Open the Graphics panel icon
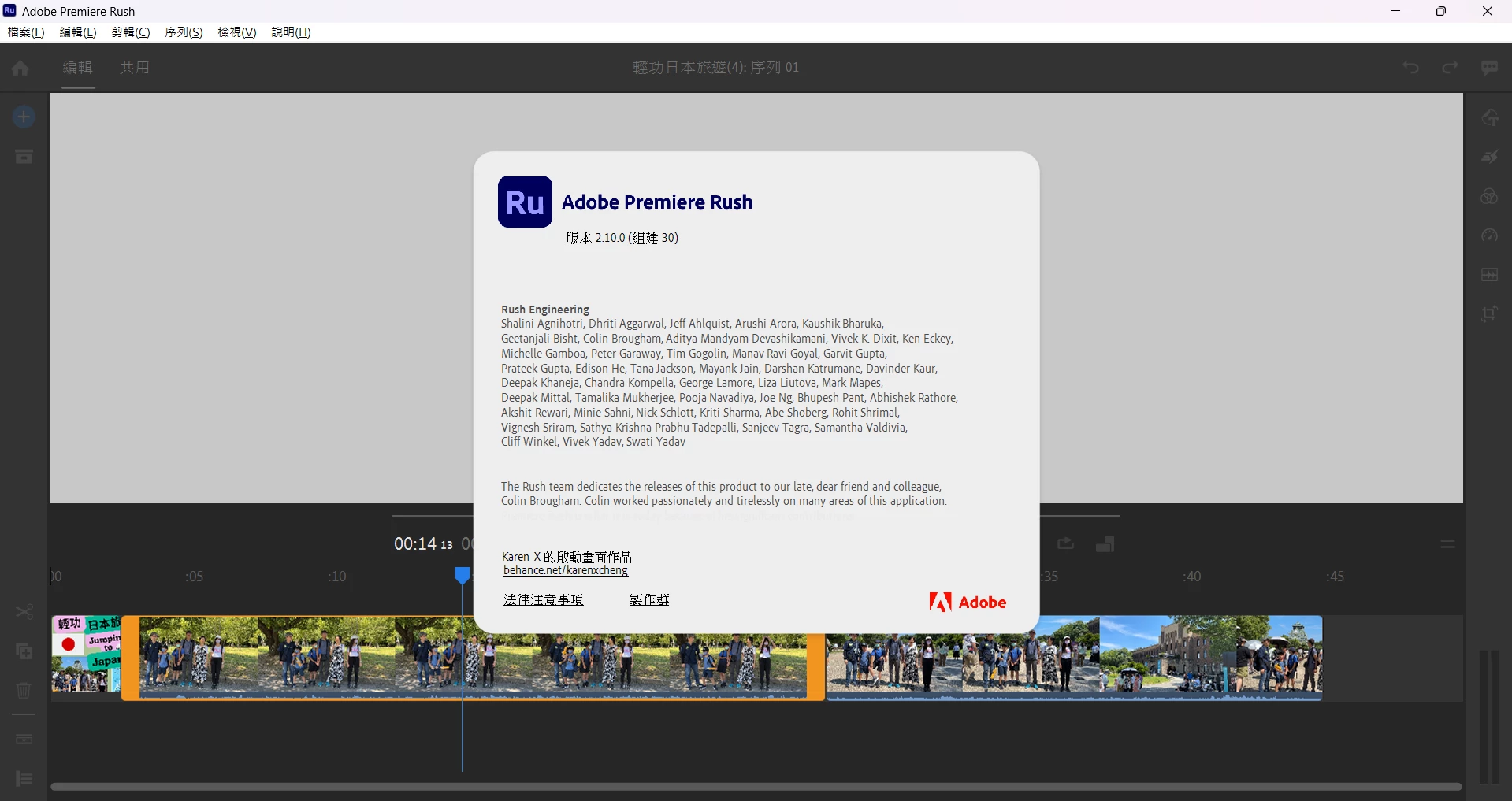This screenshot has height=801, width=1512. point(1489,117)
